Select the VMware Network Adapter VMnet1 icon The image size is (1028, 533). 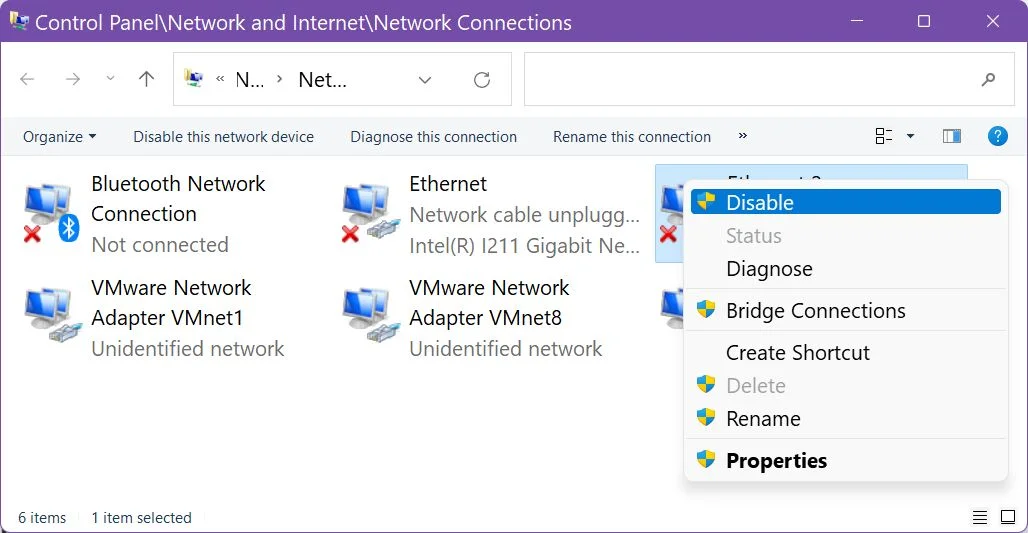click(x=51, y=316)
